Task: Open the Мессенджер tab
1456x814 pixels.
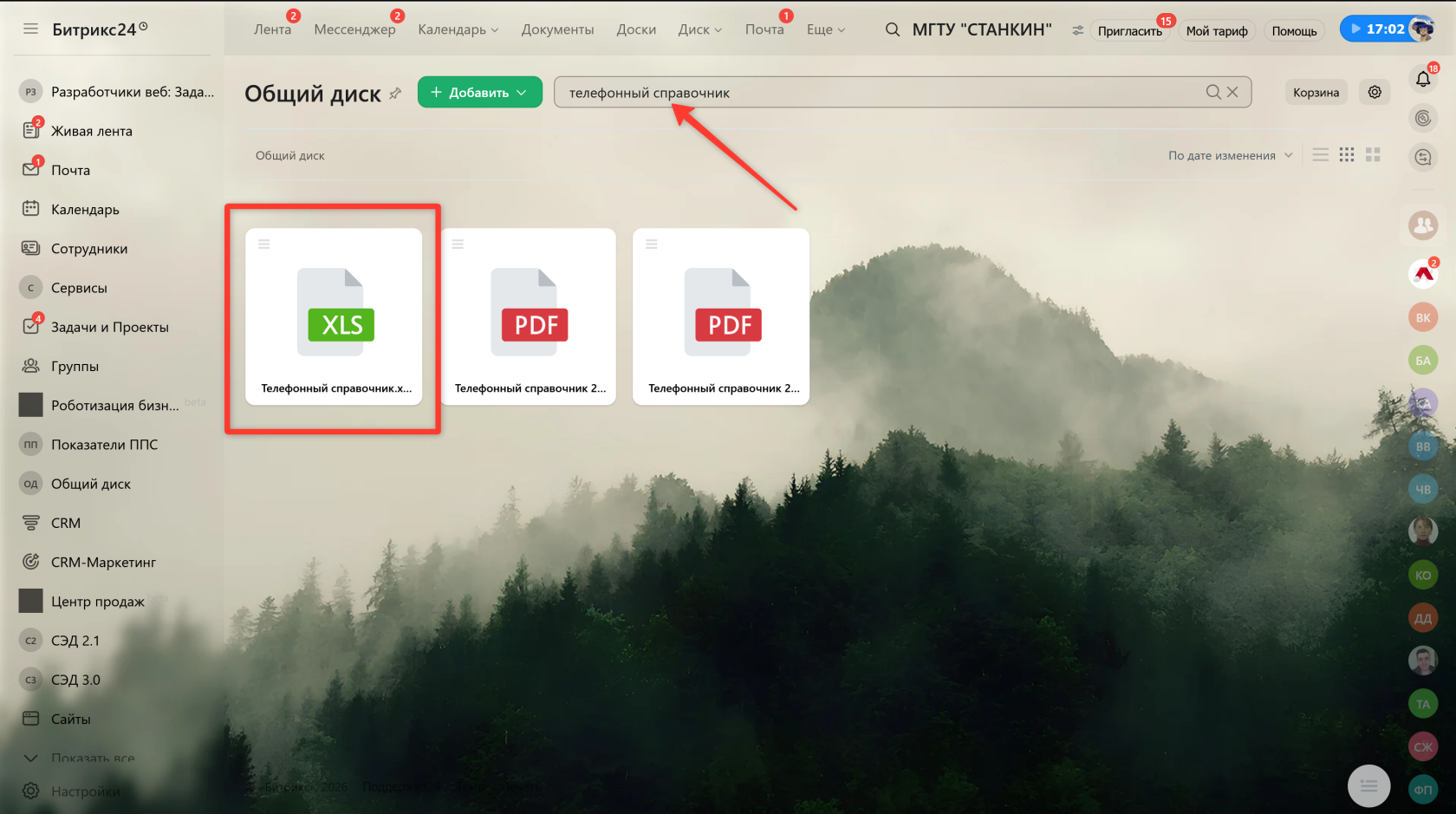Action: click(354, 29)
